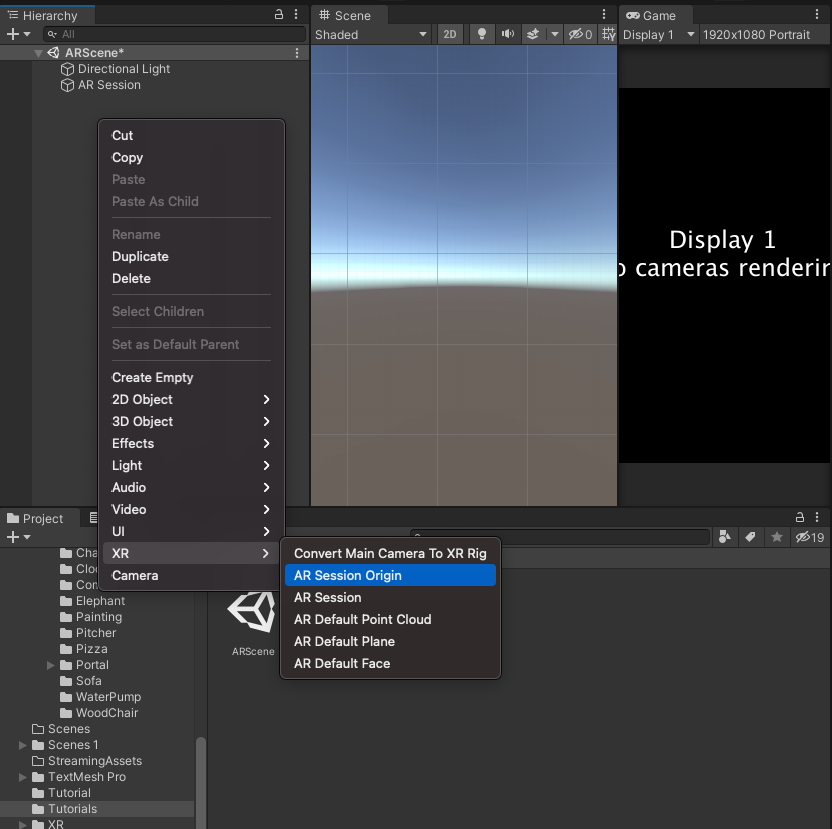Click the favorites star icon
The height and width of the screenshot is (829, 832).
click(x=777, y=537)
